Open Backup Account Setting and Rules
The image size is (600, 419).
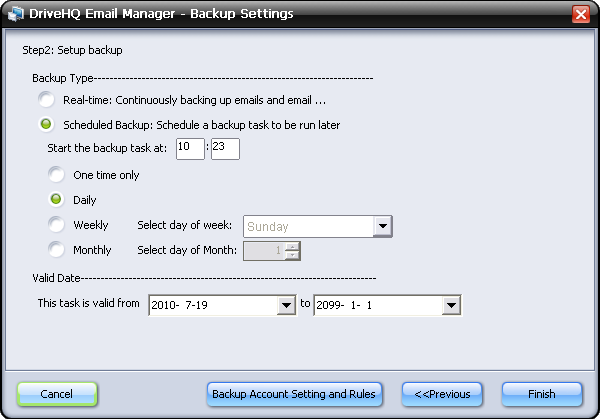tap(294, 394)
